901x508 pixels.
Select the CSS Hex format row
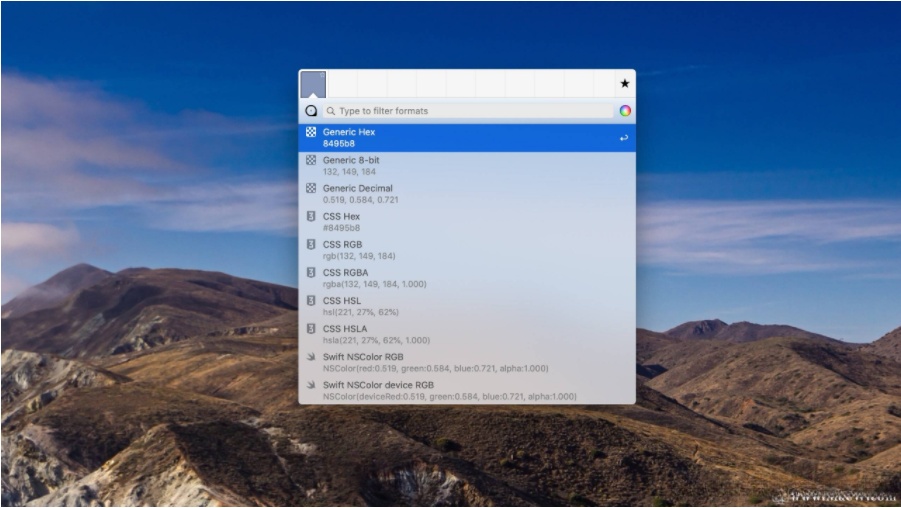tap(467, 222)
